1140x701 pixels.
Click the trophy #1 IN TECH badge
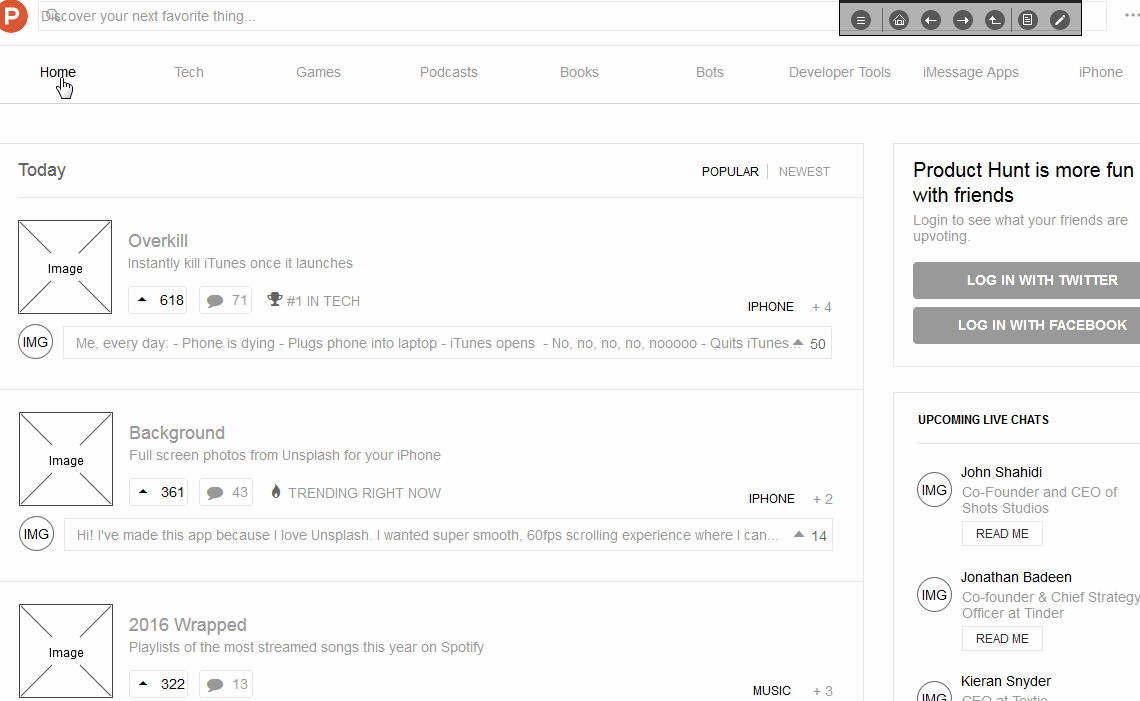pos(313,300)
